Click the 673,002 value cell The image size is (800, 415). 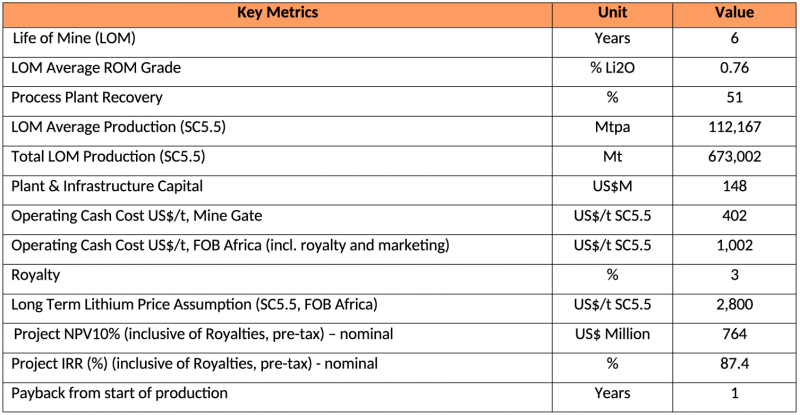tap(734, 157)
